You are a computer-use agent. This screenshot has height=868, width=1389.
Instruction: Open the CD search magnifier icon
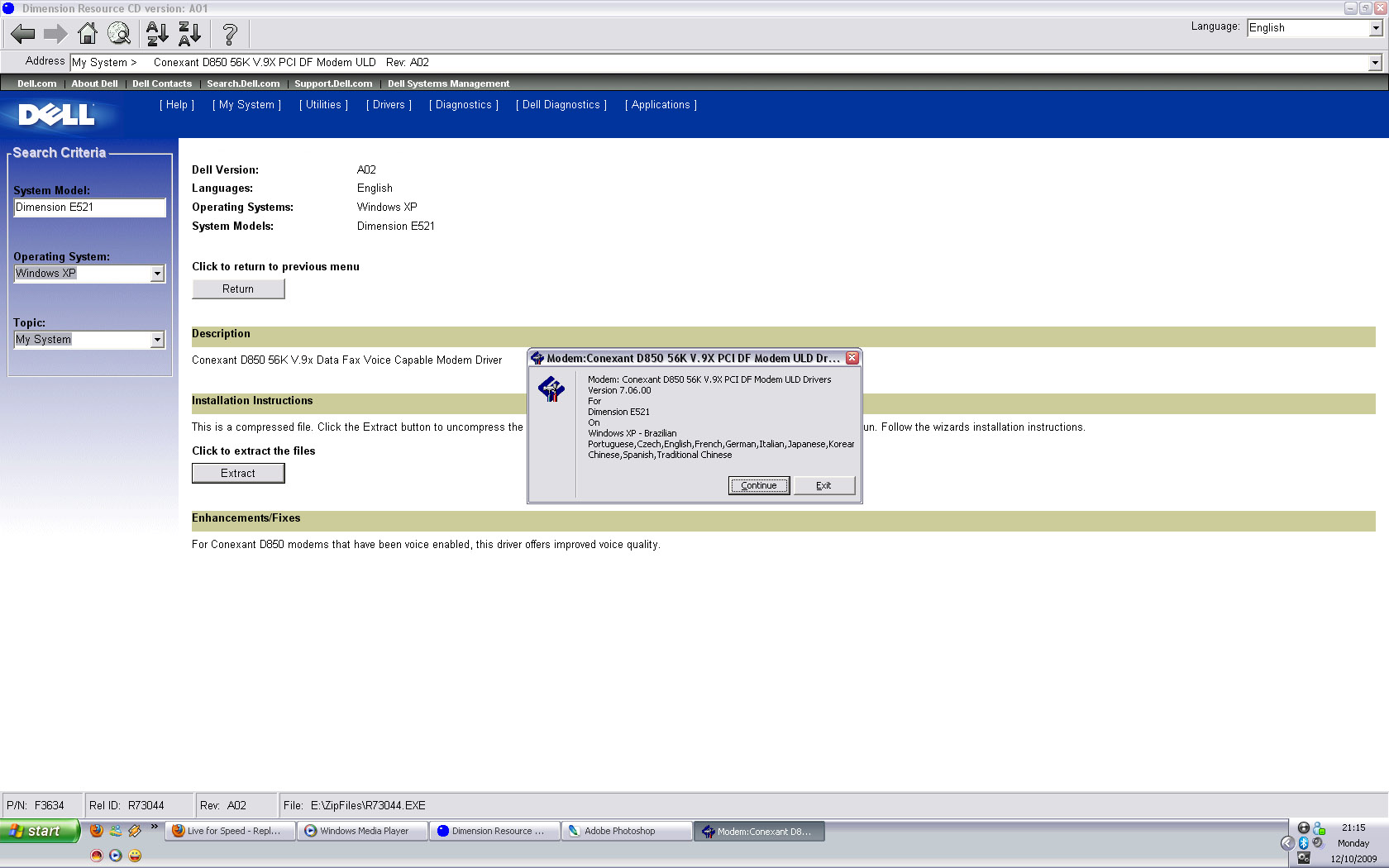coord(119,34)
